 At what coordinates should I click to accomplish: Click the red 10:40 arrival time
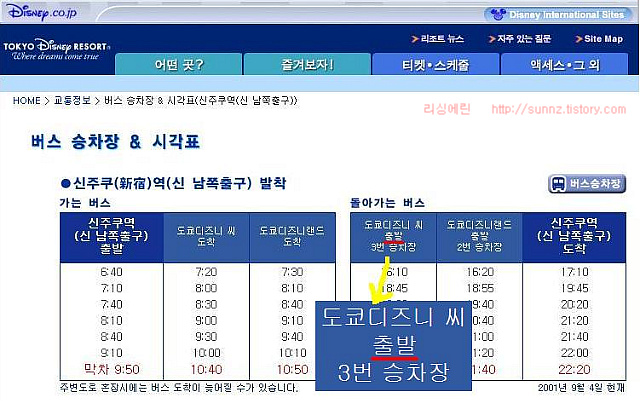[207, 370]
